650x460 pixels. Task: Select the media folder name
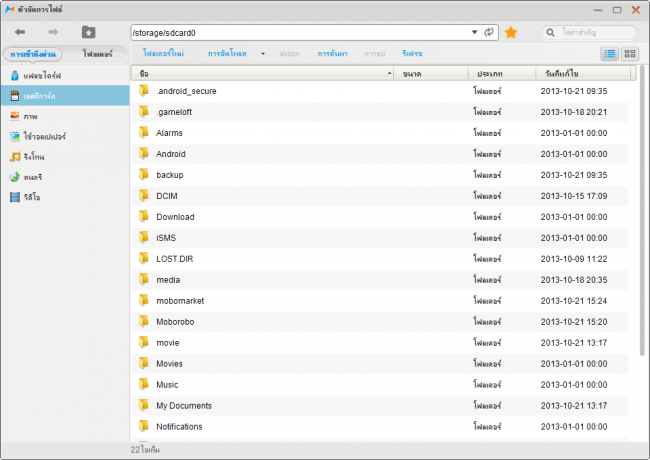[168, 280]
